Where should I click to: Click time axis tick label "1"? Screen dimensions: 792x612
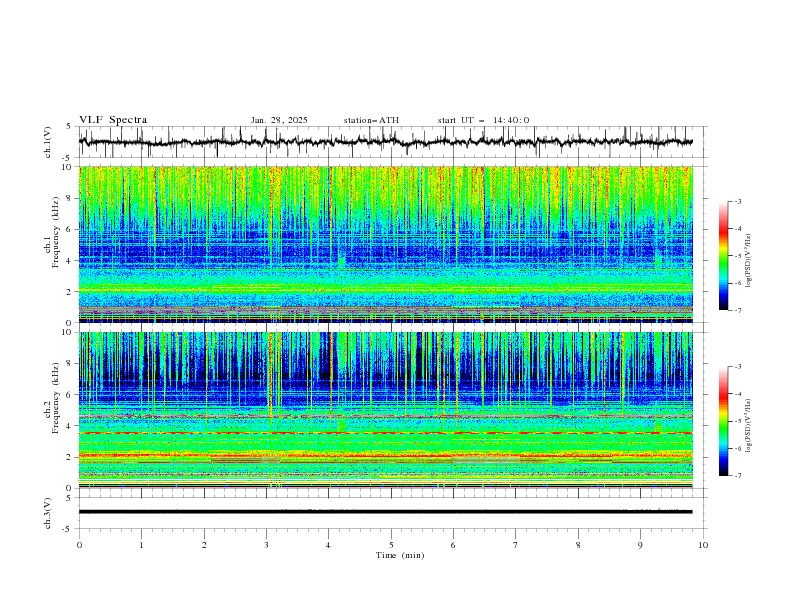coord(141,545)
